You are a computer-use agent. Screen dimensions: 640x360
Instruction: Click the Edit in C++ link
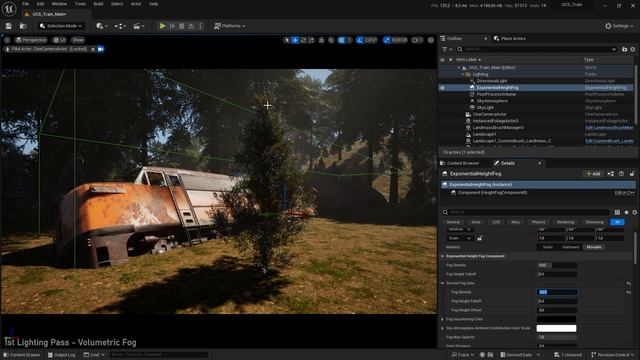coord(624,193)
